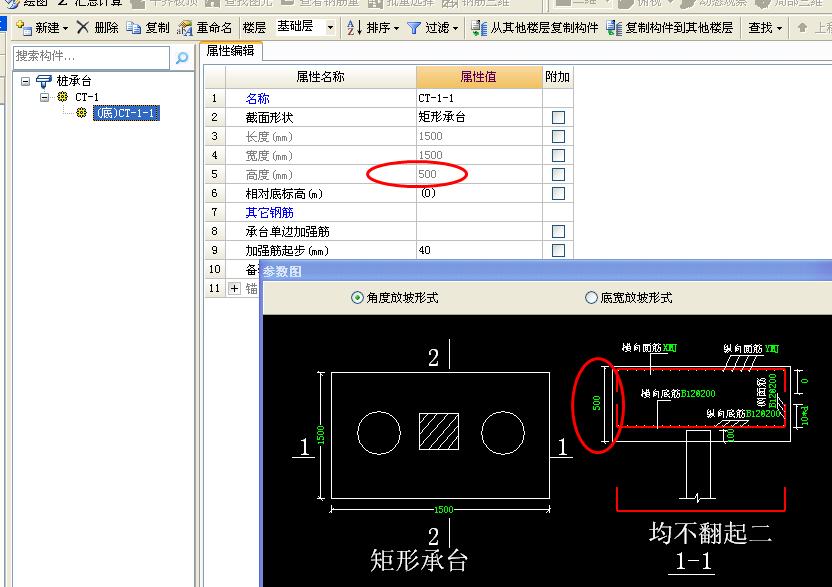The width and height of the screenshot is (832, 587).
Task: Click vertical 1500 dimension in diagram
Action: coord(320,435)
